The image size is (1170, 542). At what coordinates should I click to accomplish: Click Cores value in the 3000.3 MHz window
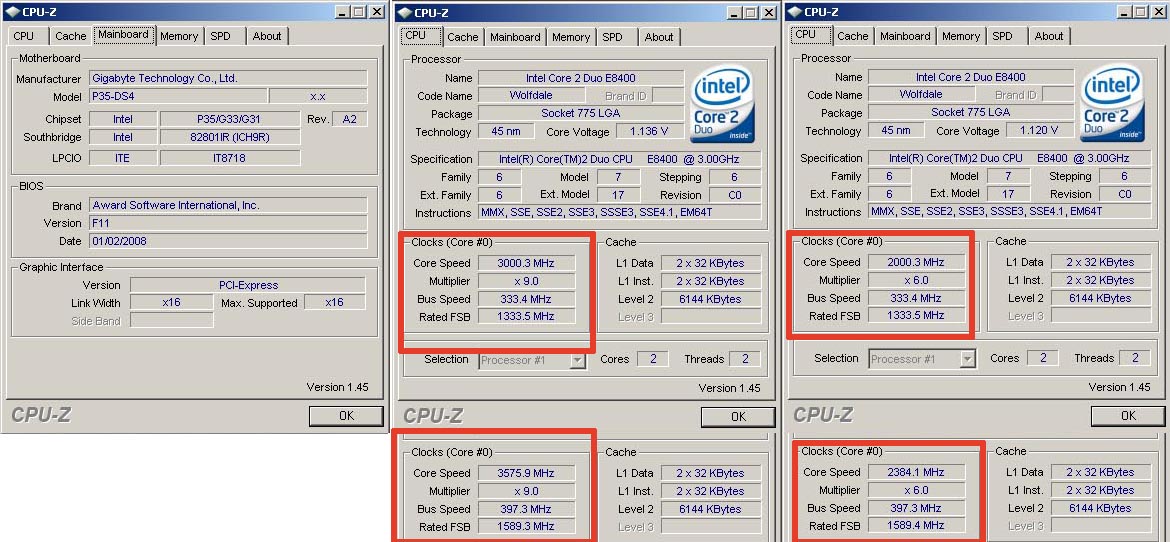pyautogui.click(x=653, y=359)
